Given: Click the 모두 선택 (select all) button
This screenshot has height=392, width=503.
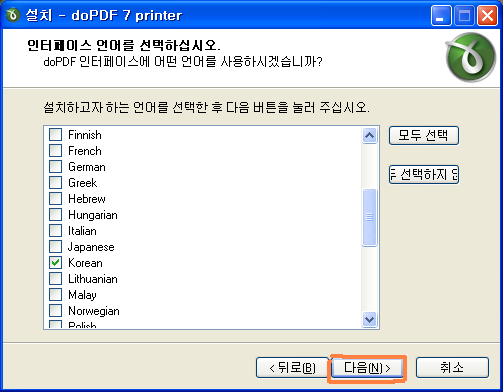Looking at the screenshot, I should (424, 135).
